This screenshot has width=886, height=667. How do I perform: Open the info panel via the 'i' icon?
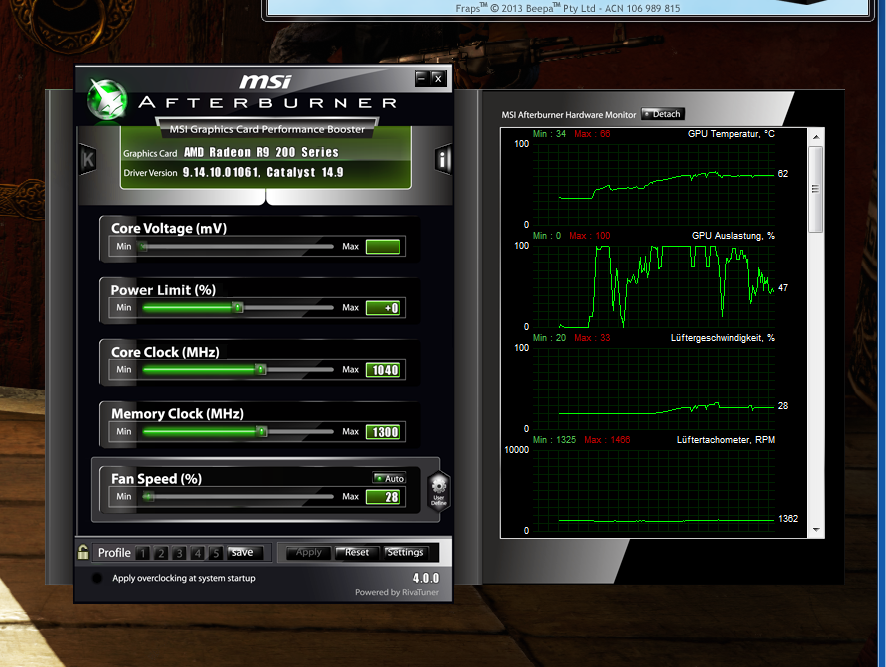point(443,161)
